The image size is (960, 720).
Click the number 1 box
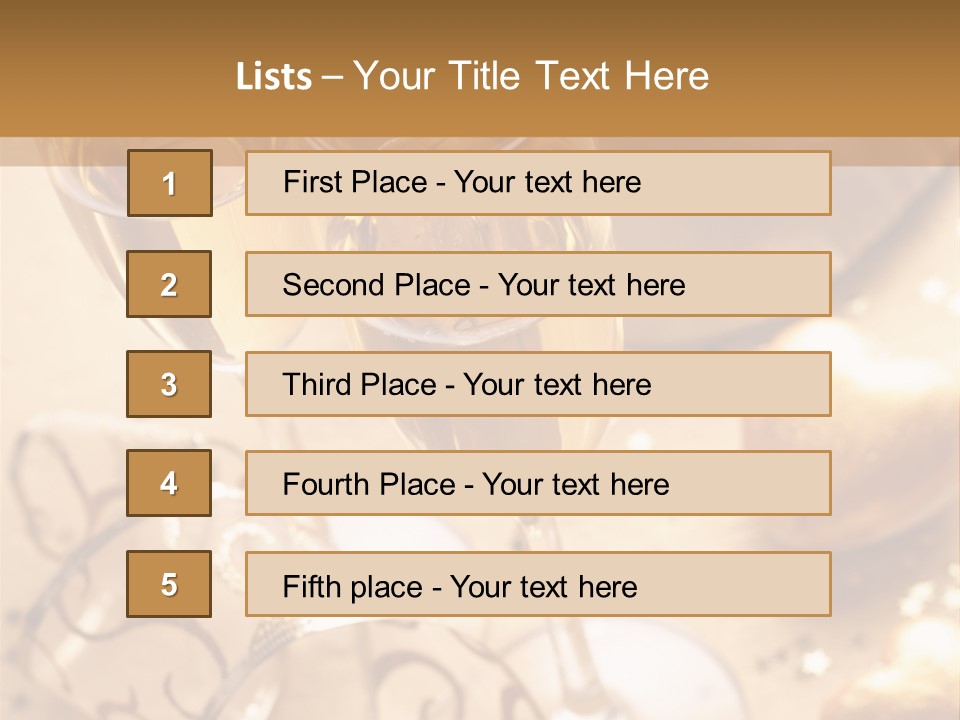[169, 183]
